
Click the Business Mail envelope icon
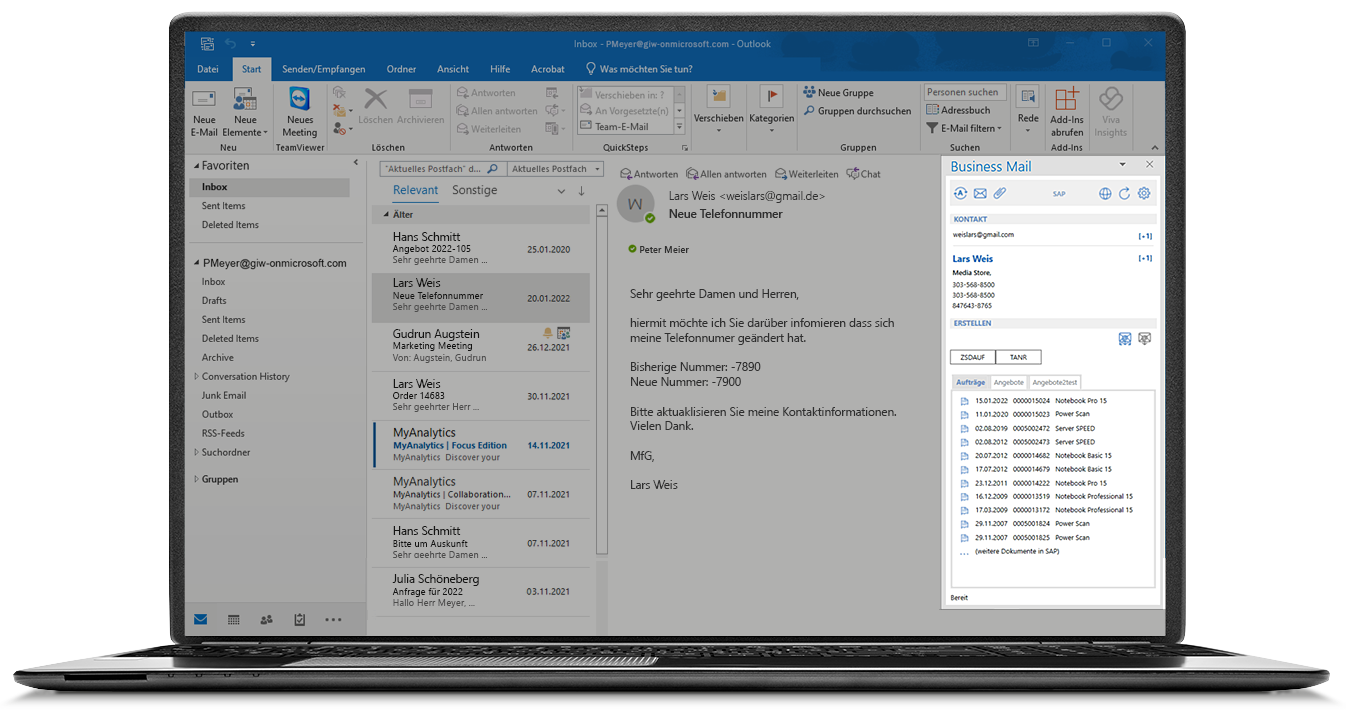(x=980, y=194)
